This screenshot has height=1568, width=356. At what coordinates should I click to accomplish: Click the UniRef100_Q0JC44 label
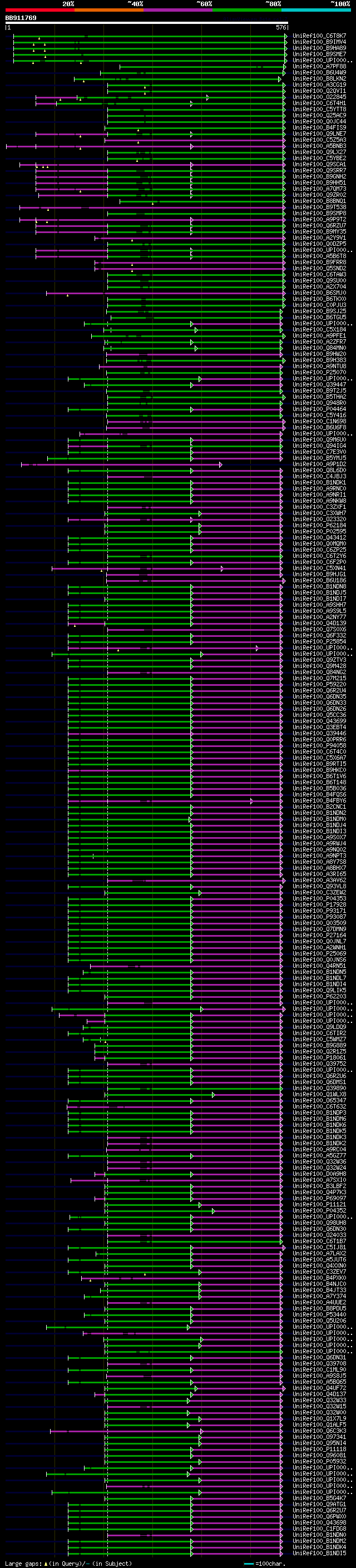(319, 121)
